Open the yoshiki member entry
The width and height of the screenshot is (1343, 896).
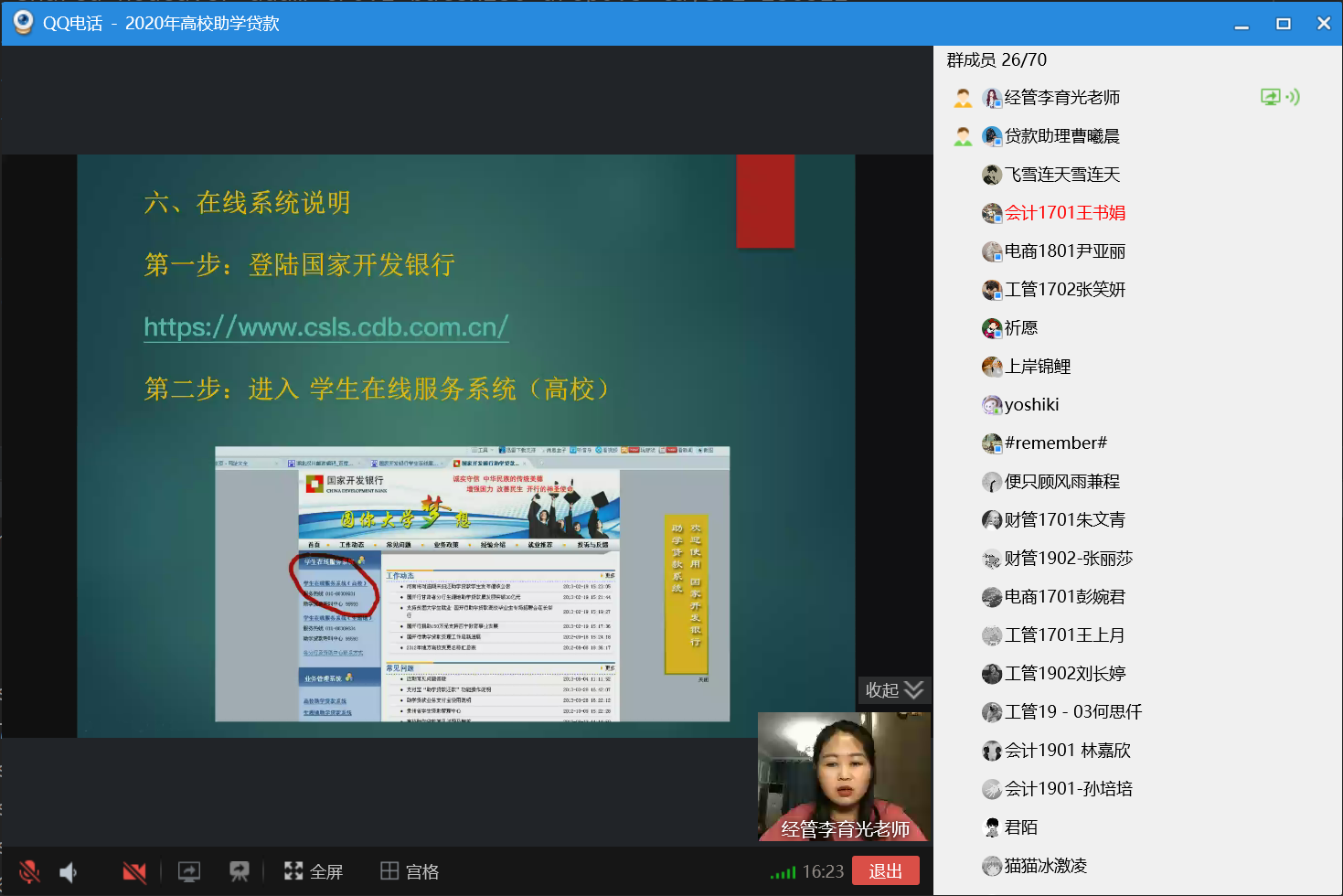pos(1030,405)
